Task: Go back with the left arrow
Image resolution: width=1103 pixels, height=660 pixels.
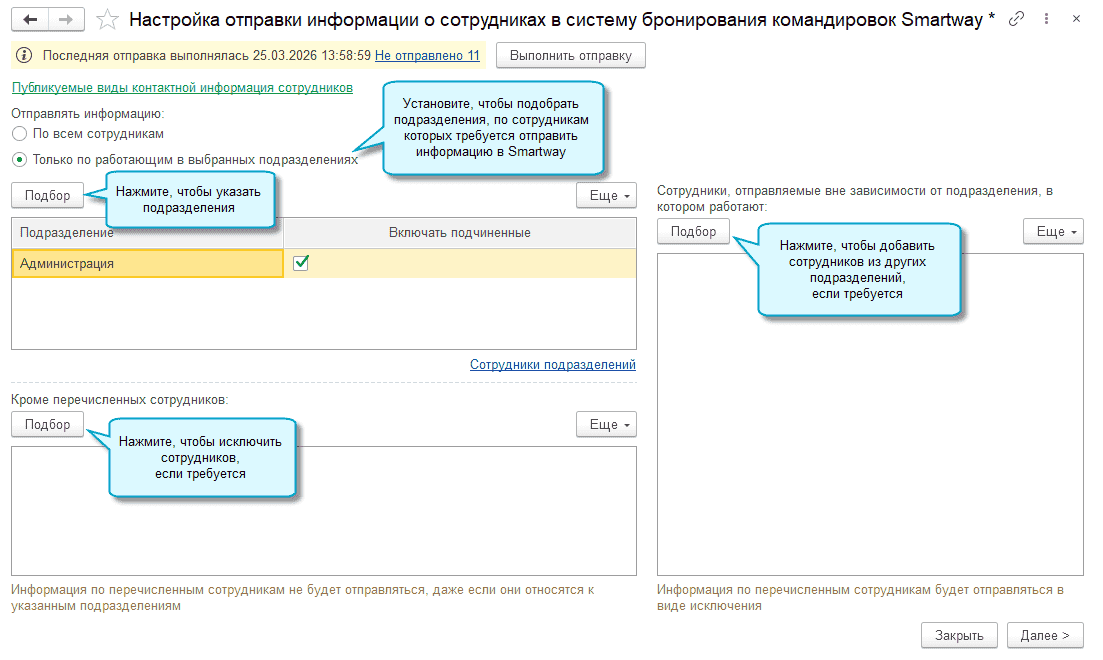Action: click(30, 19)
